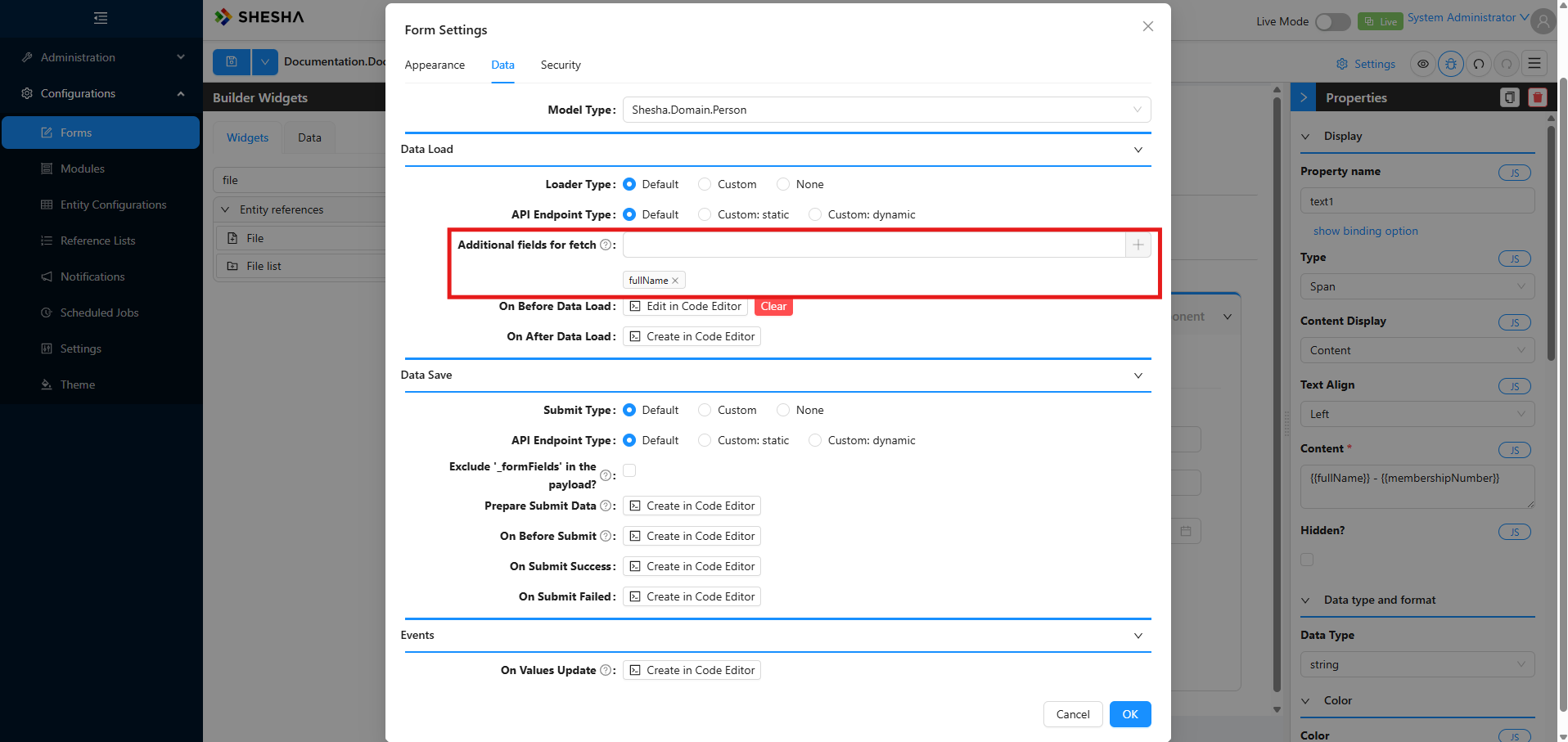
Task: Select the Data tab in Form Settings
Action: pyautogui.click(x=502, y=65)
